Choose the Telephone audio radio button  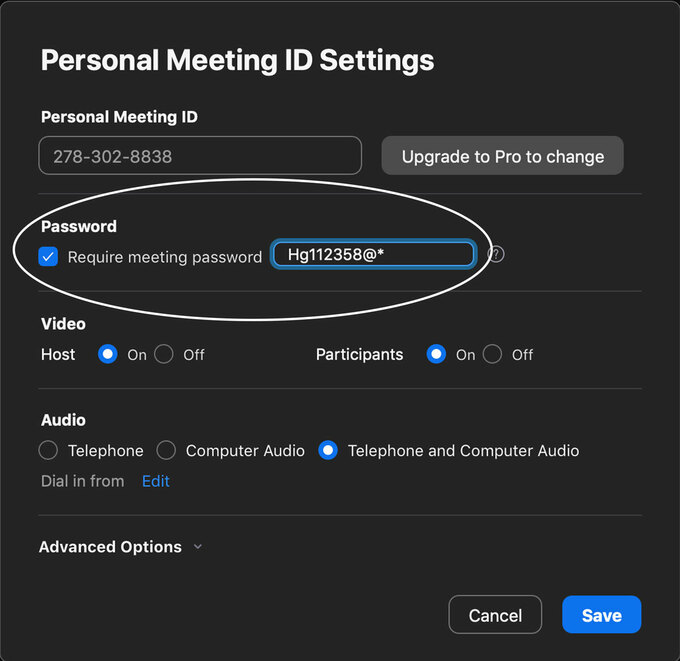coord(48,450)
